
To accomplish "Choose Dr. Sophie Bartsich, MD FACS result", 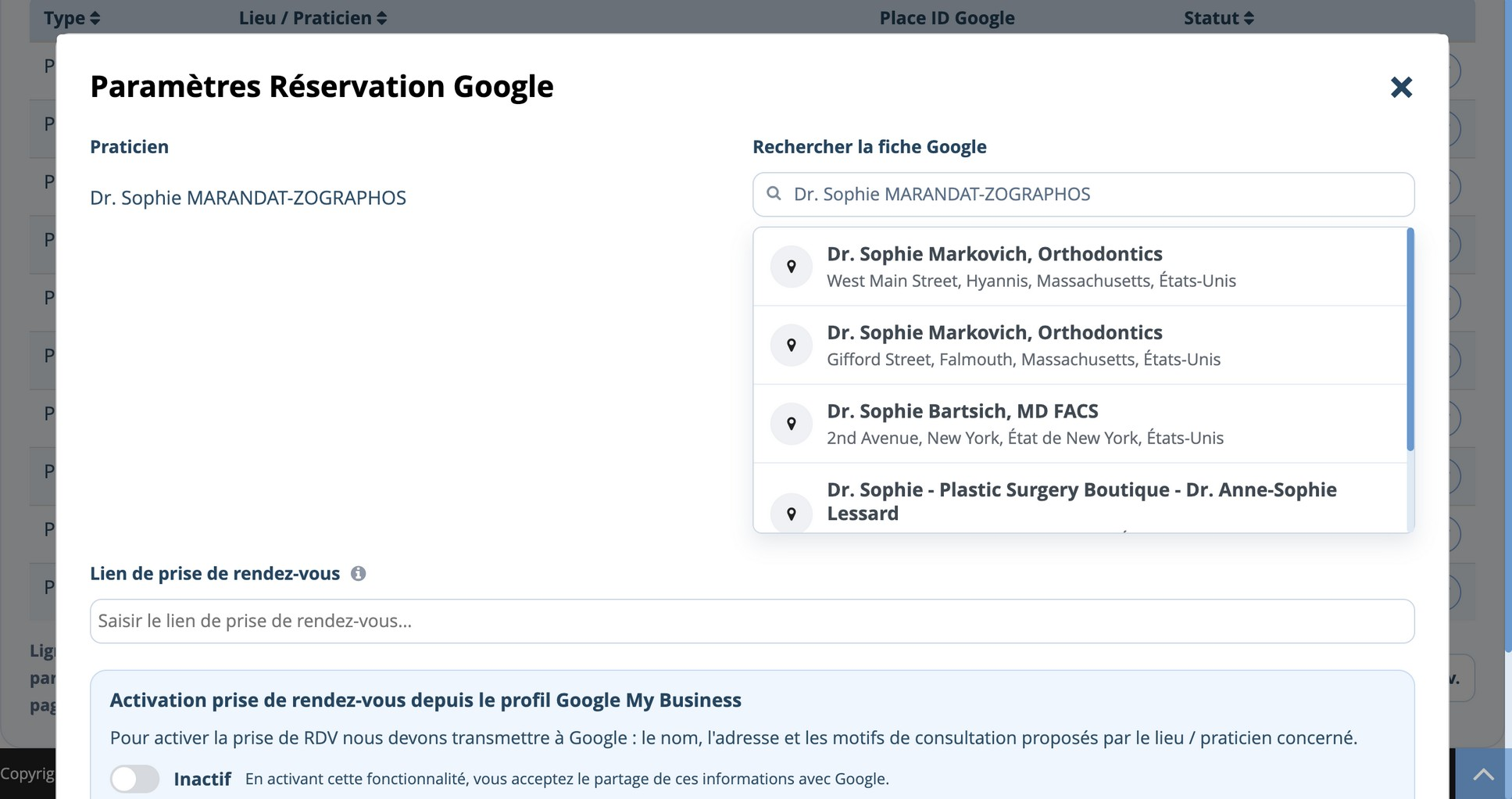I will pos(1080,424).
